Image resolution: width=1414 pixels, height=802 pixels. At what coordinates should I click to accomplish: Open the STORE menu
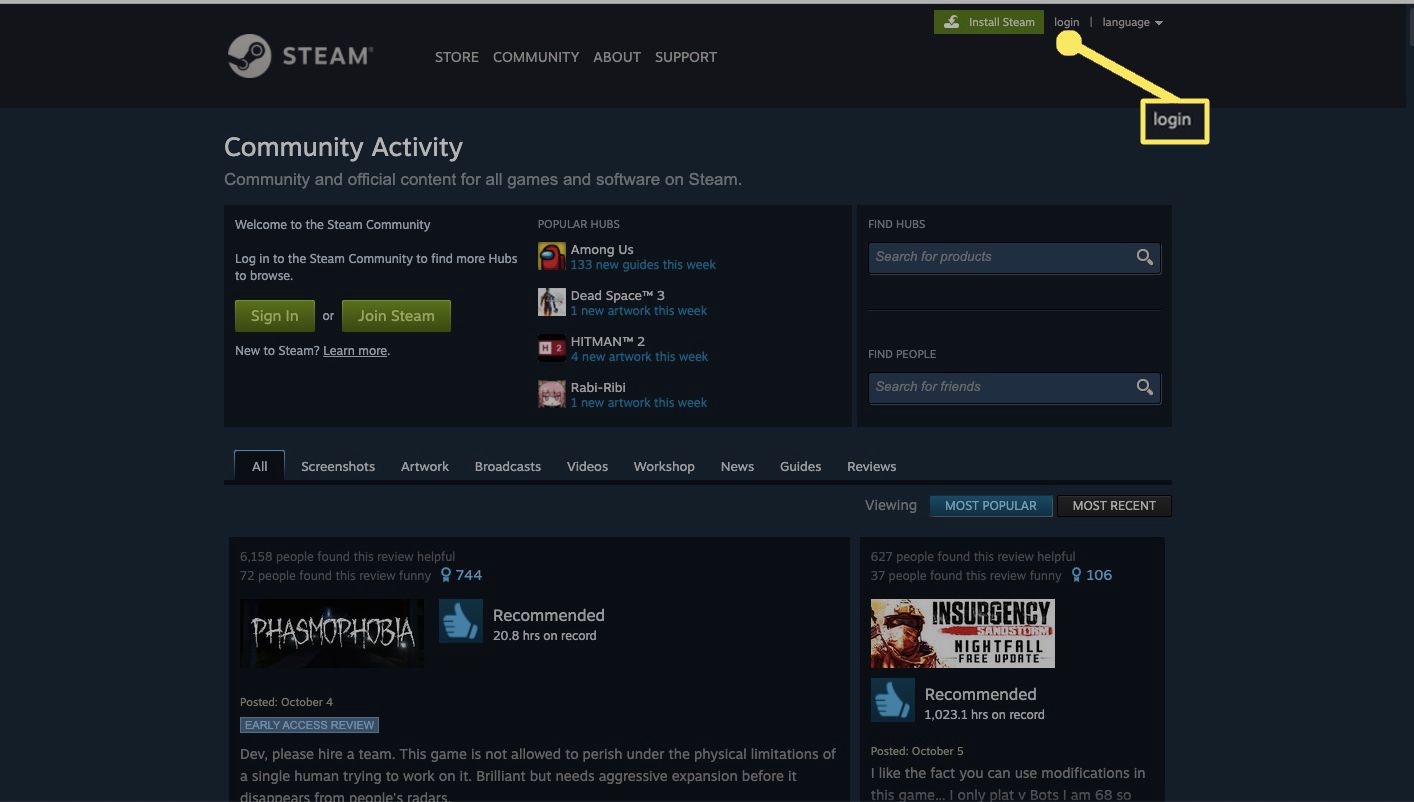point(457,57)
